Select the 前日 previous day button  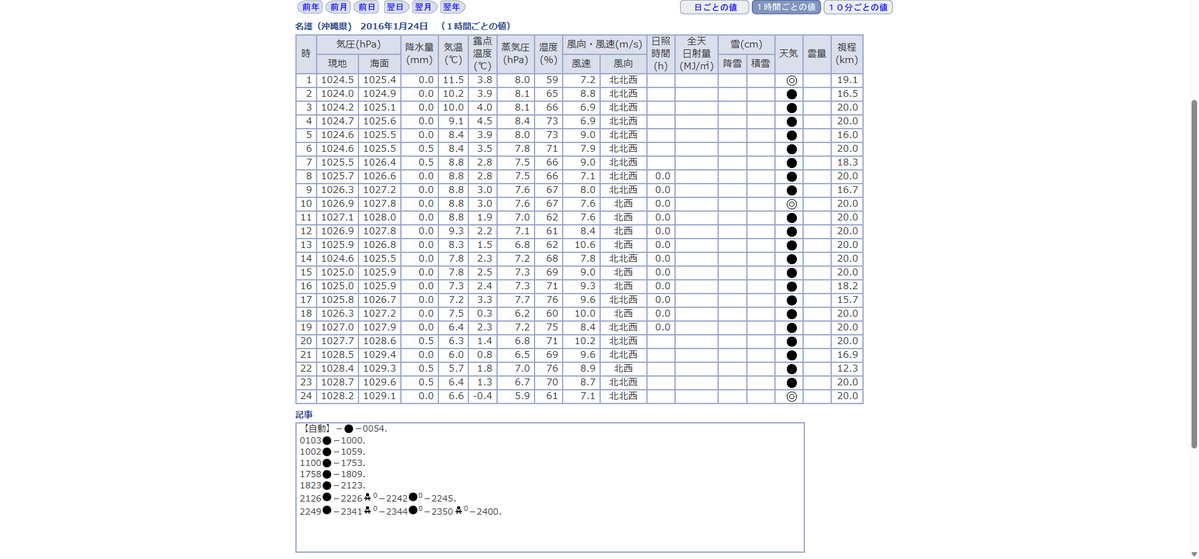(366, 7)
